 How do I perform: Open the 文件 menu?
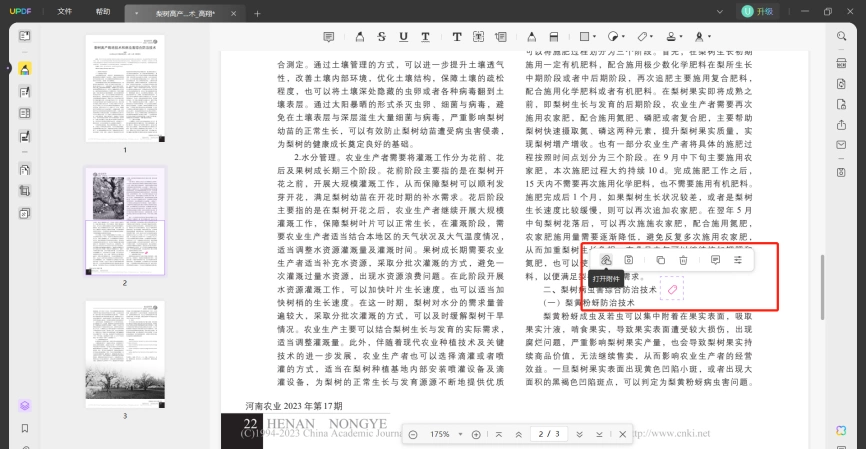point(65,12)
